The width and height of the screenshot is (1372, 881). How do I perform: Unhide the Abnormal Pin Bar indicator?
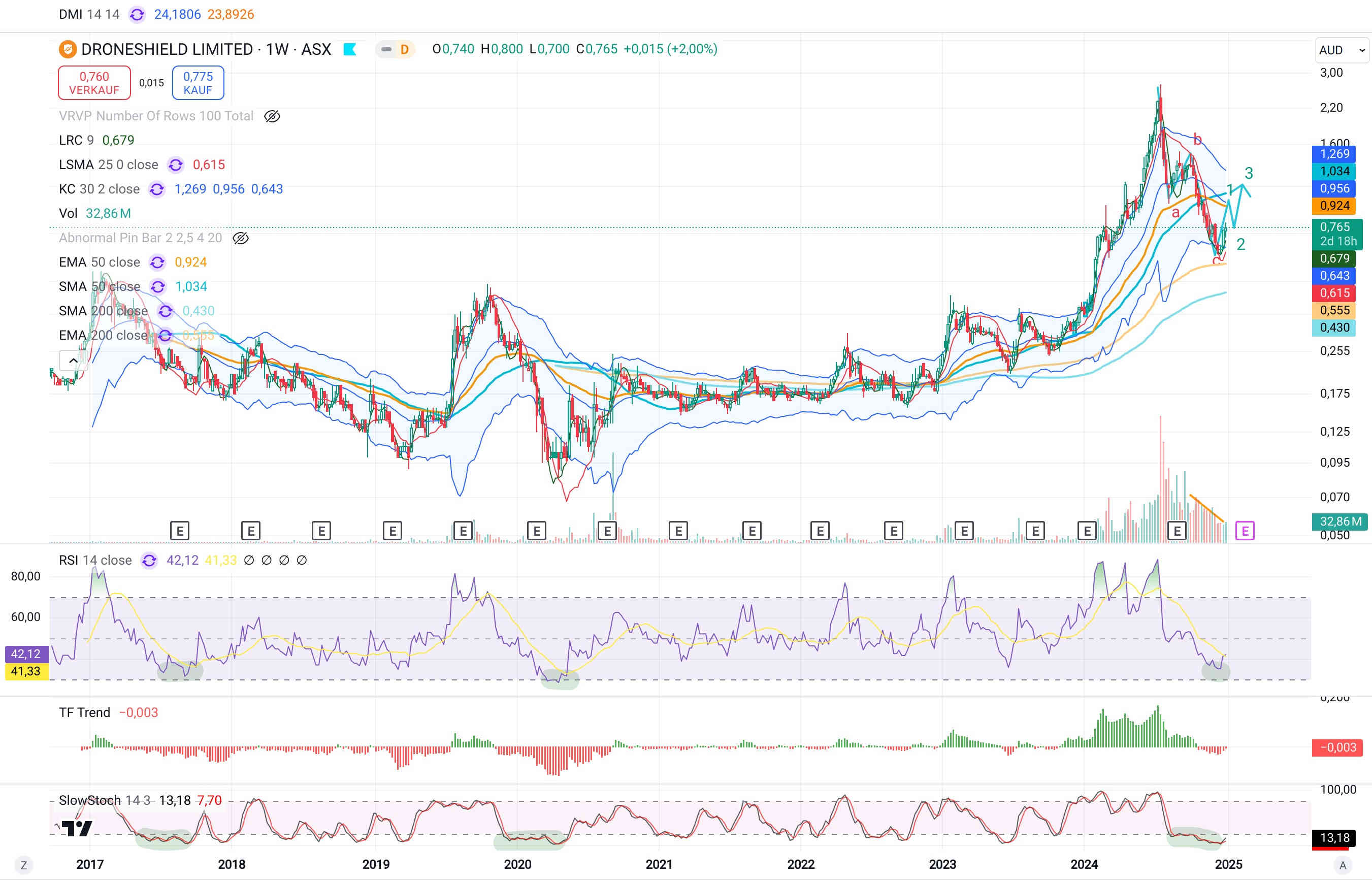tap(241, 238)
